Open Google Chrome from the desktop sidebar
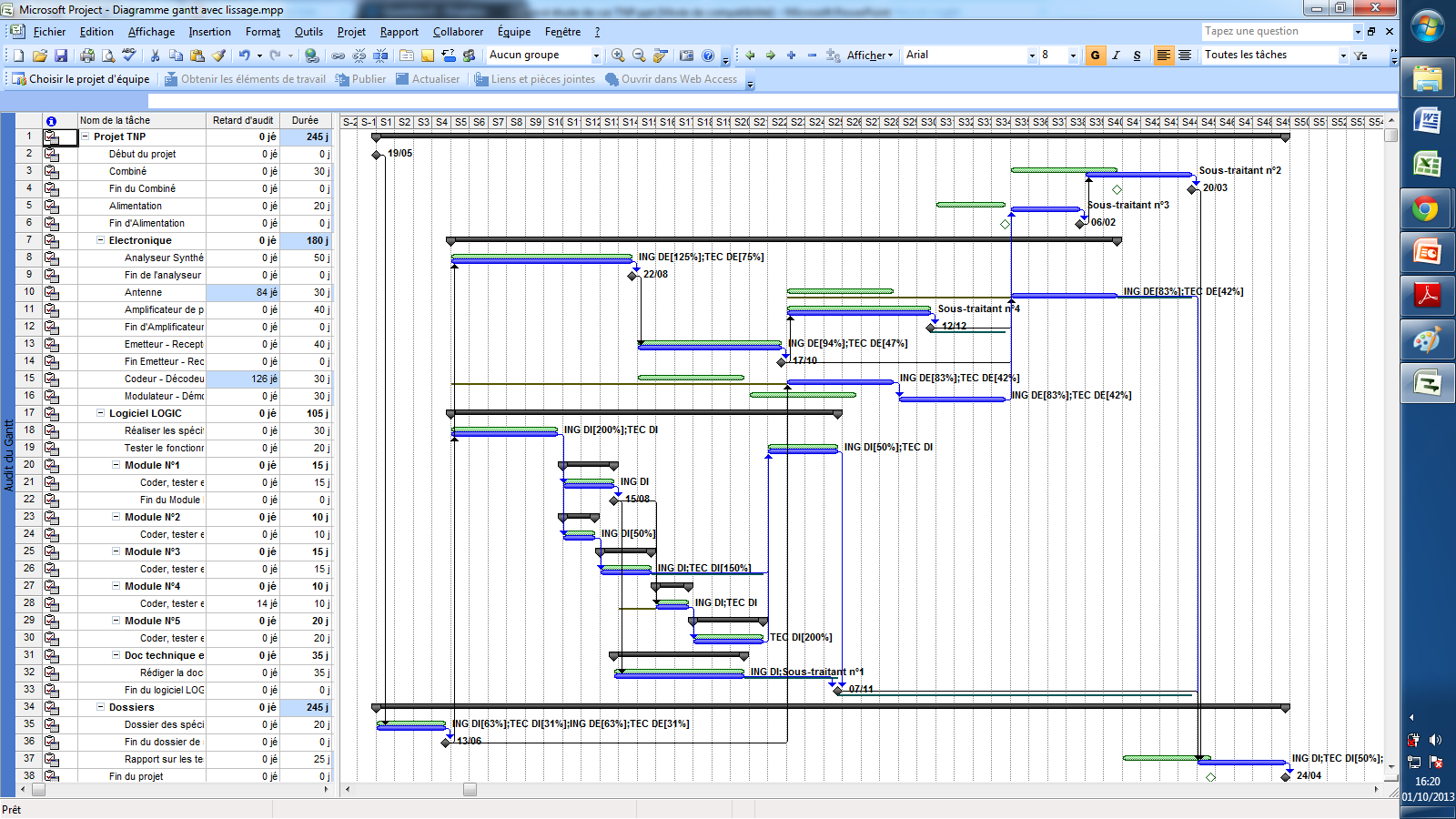This screenshot has height=819, width=1456. pyautogui.click(x=1425, y=210)
